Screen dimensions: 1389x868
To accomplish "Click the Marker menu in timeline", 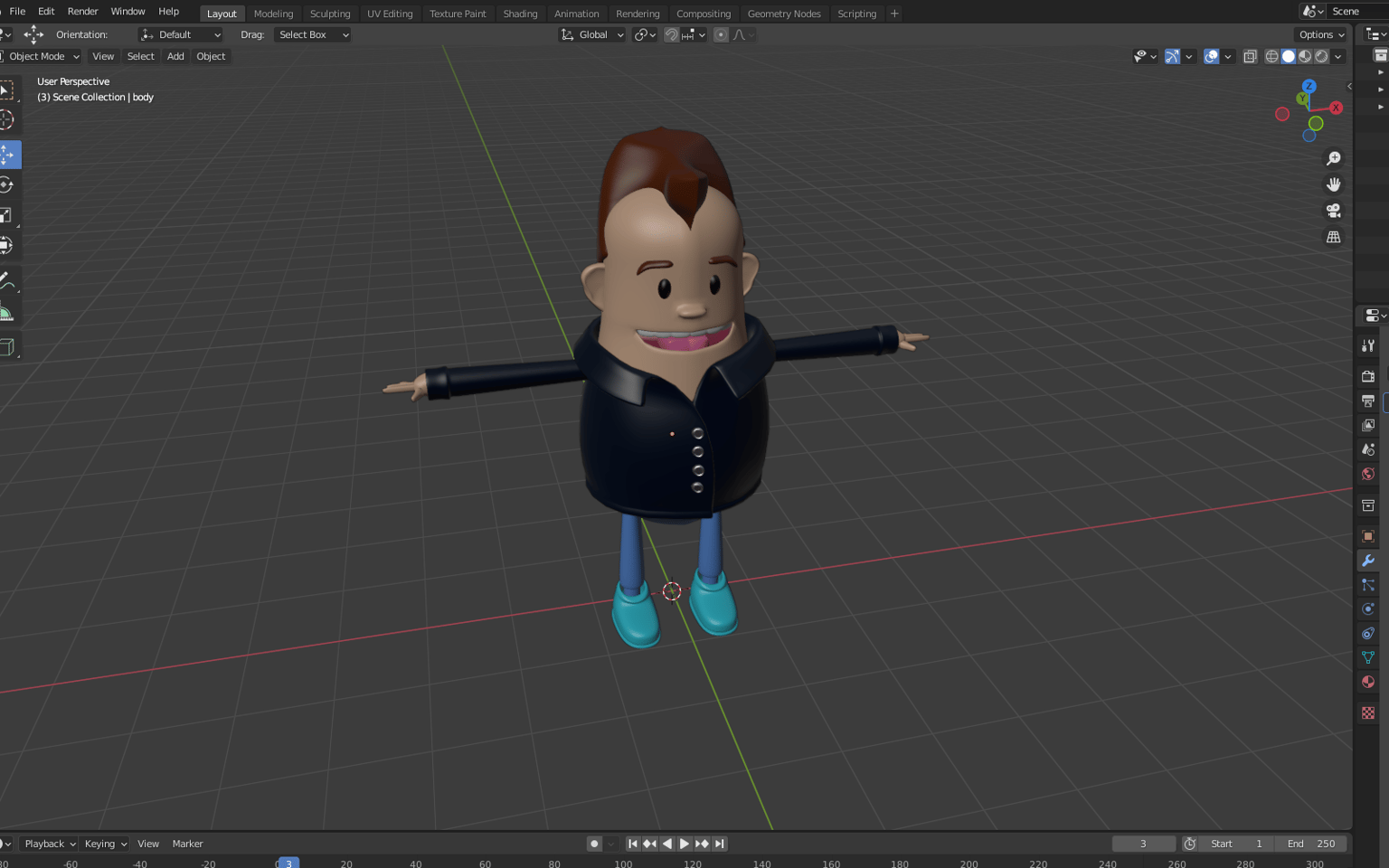I will [187, 844].
